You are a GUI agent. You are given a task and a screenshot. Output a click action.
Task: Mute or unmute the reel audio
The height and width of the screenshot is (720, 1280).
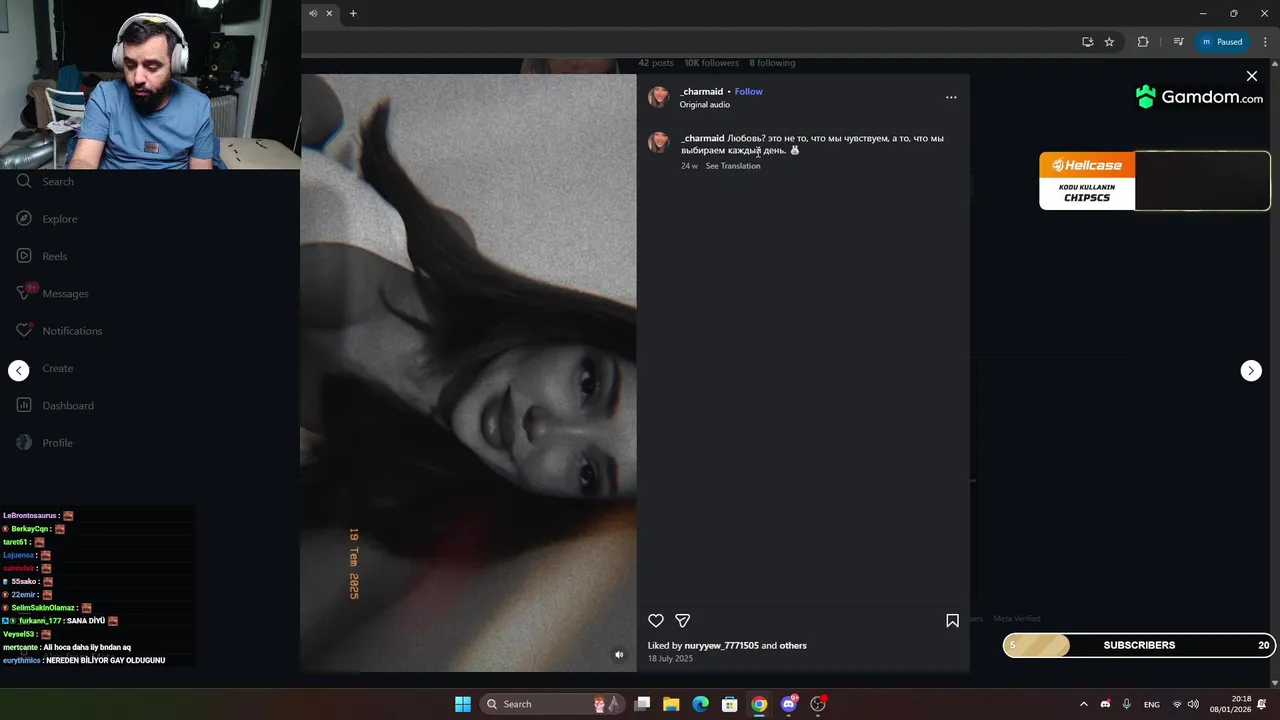point(619,655)
